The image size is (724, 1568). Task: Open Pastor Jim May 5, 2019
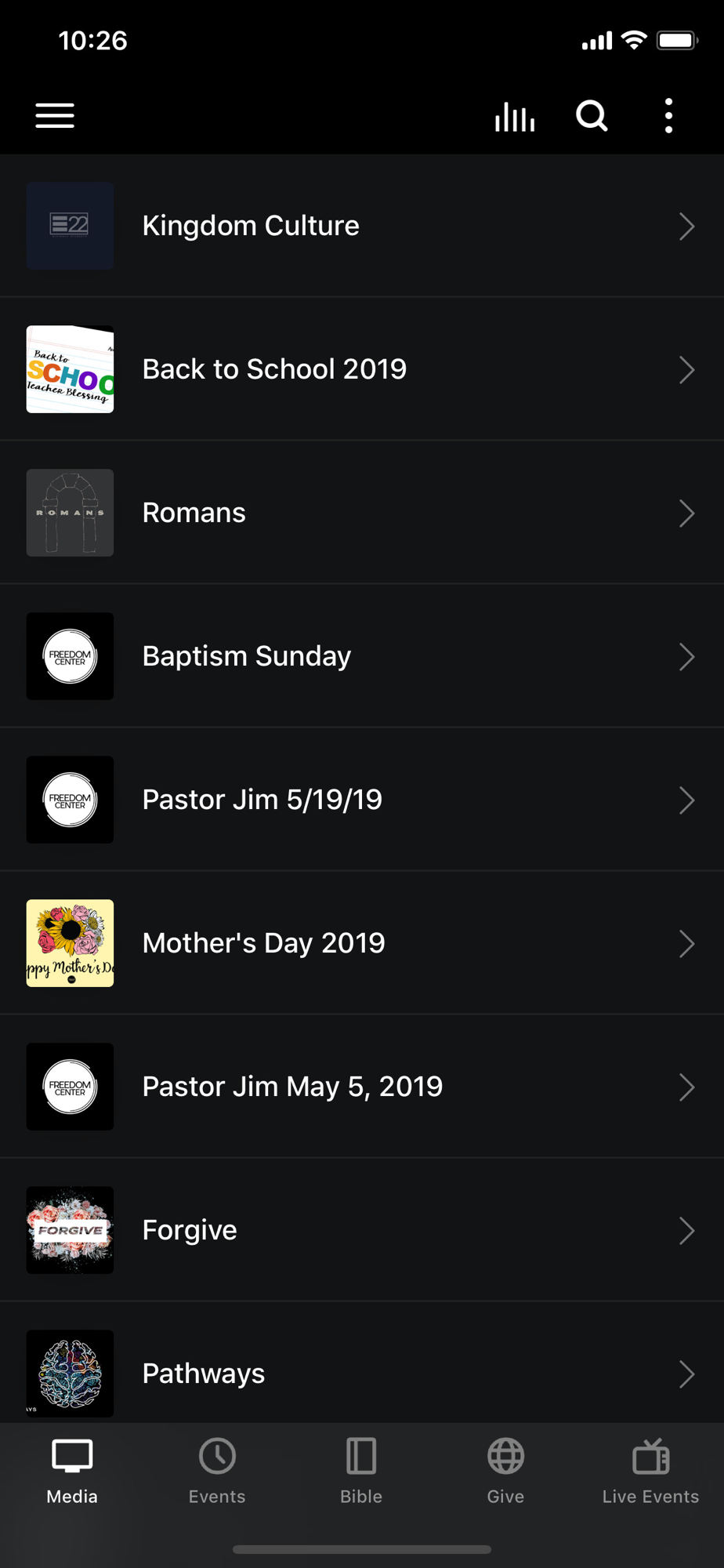point(292,1087)
